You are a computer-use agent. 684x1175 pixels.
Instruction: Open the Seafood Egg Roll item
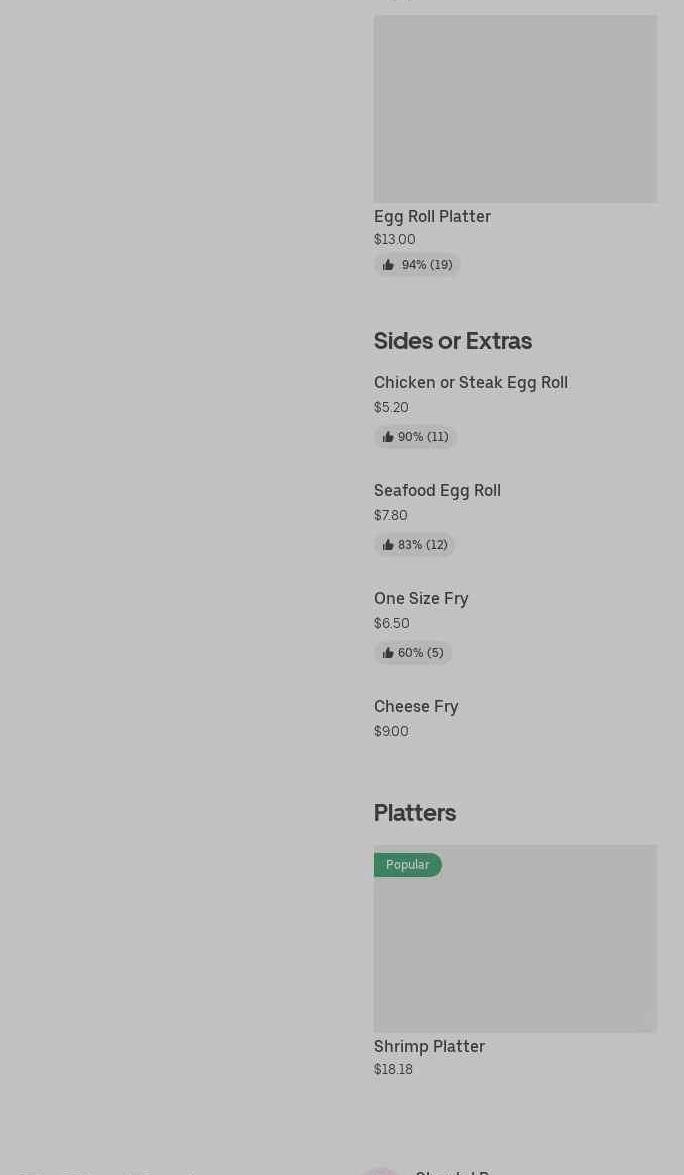(x=437, y=490)
